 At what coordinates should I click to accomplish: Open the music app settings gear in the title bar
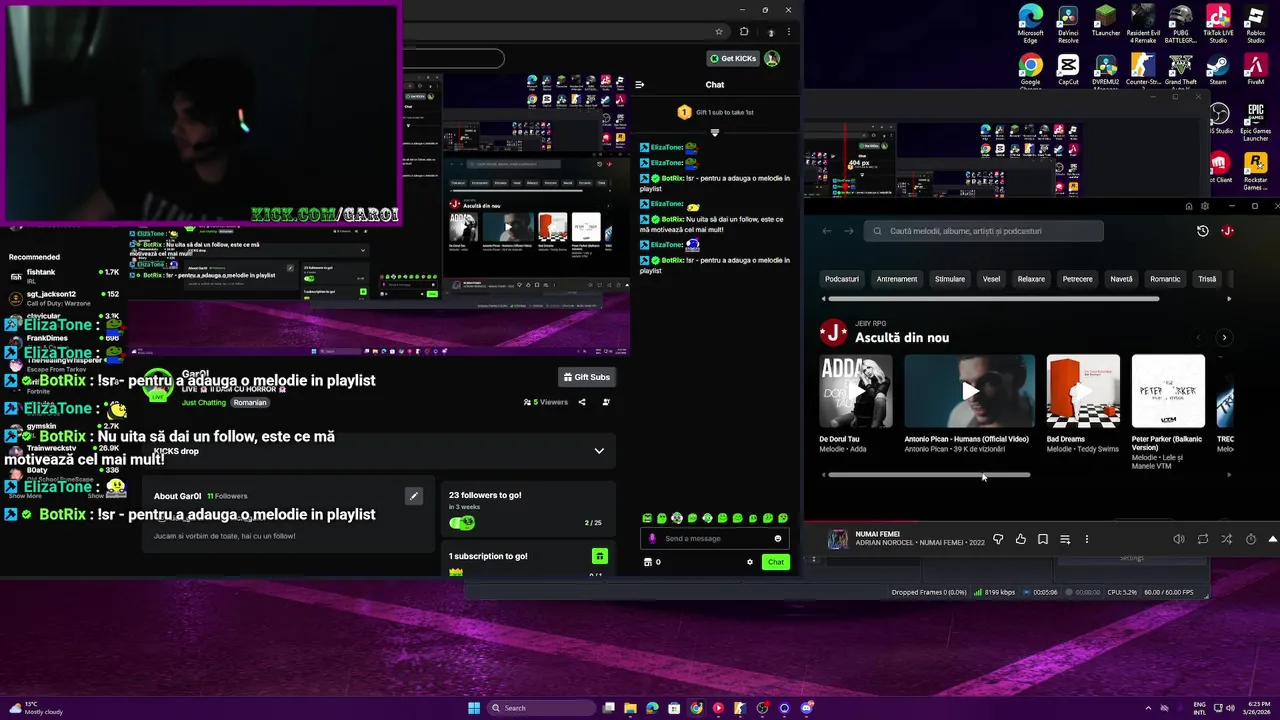click(x=1205, y=206)
